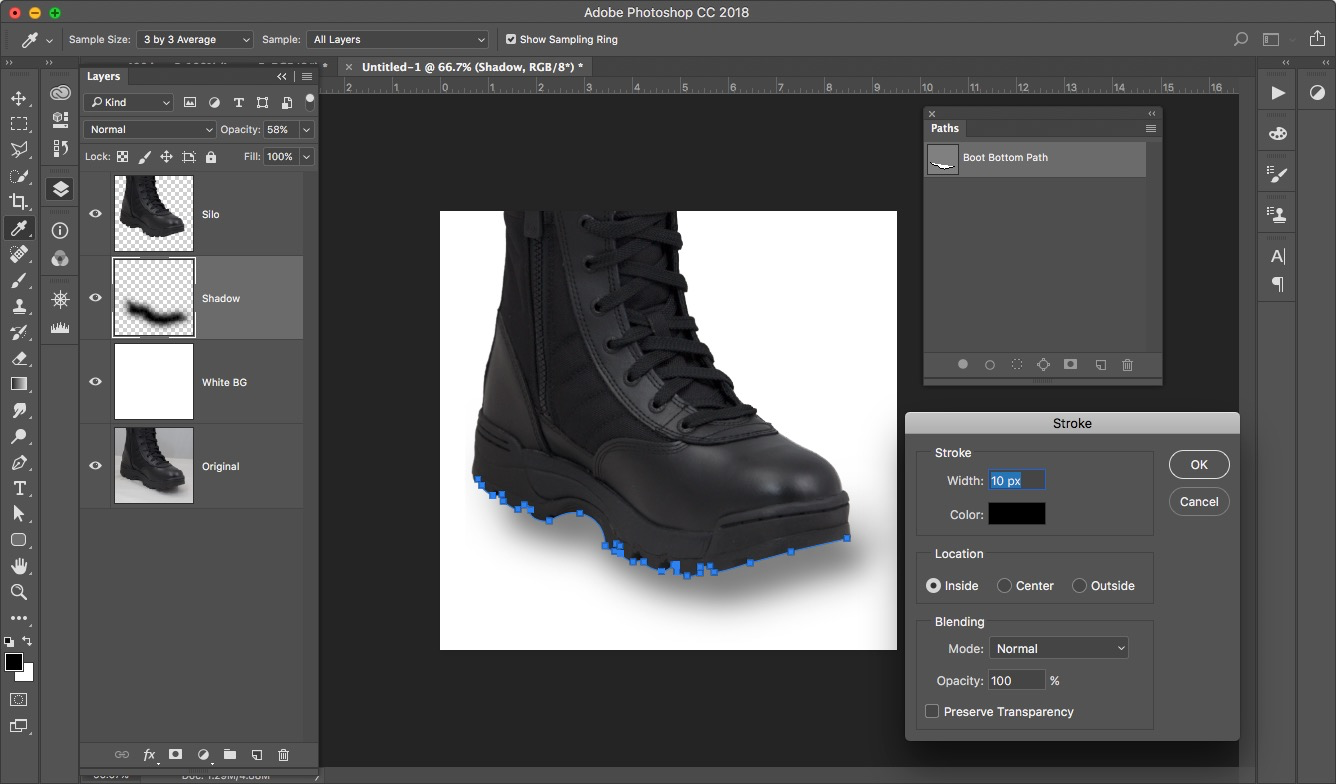Select the Crop tool
The image size is (1336, 784).
pos(18,202)
